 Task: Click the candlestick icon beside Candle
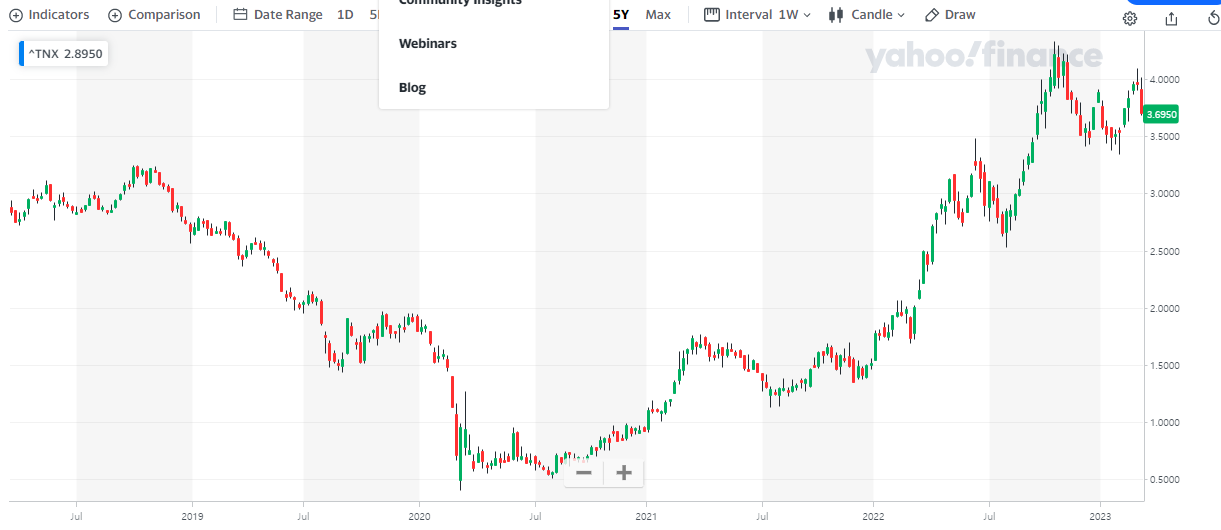click(x=836, y=15)
